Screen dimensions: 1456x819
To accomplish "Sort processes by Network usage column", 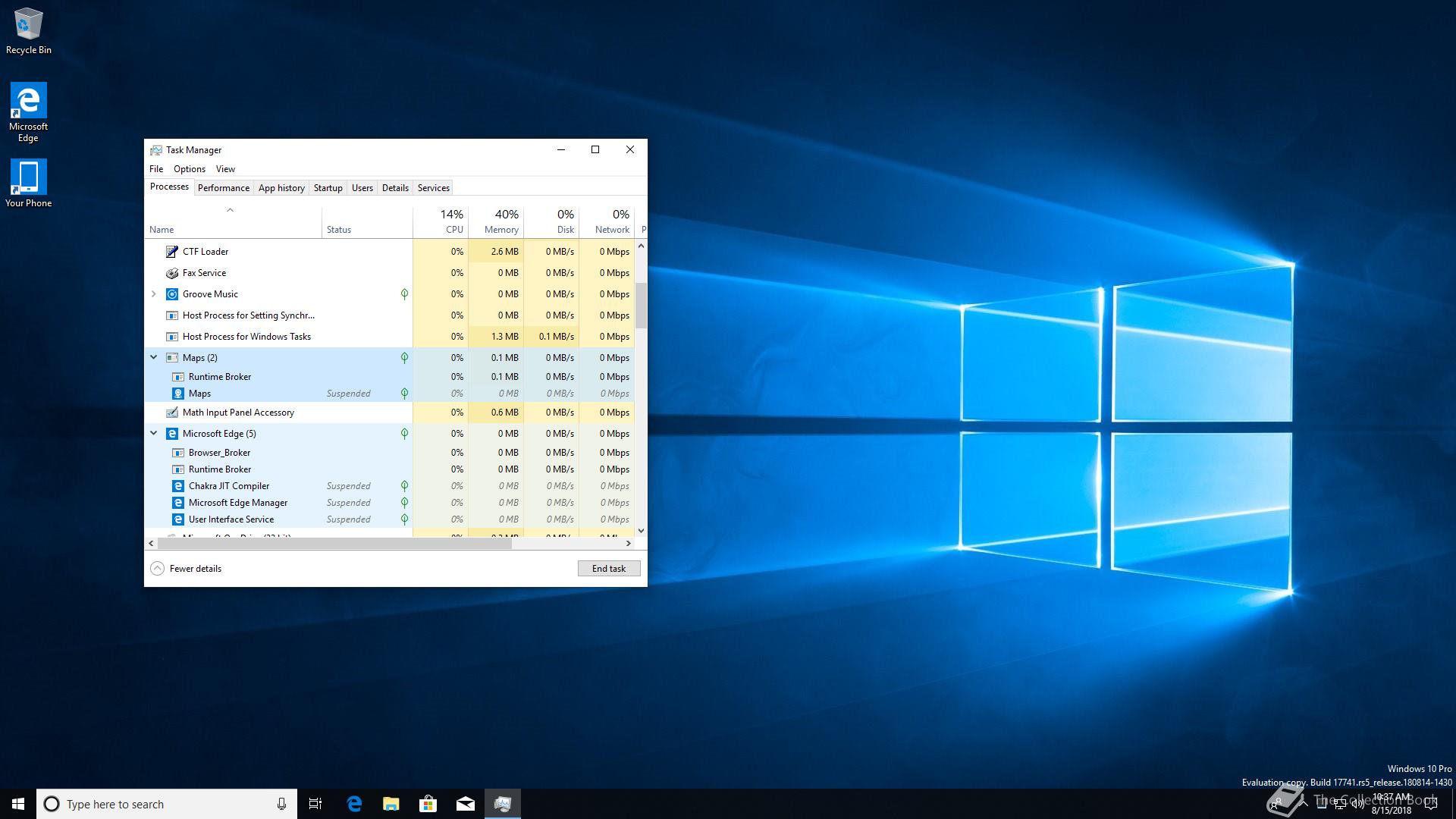I will (x=607, y=223).
